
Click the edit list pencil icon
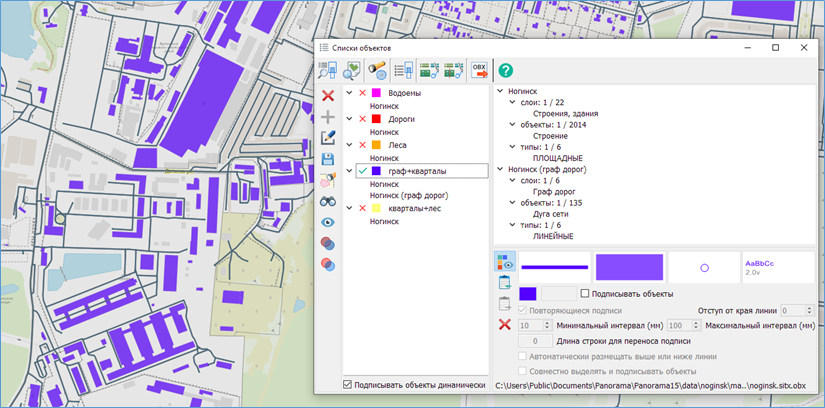click(328, 138)
